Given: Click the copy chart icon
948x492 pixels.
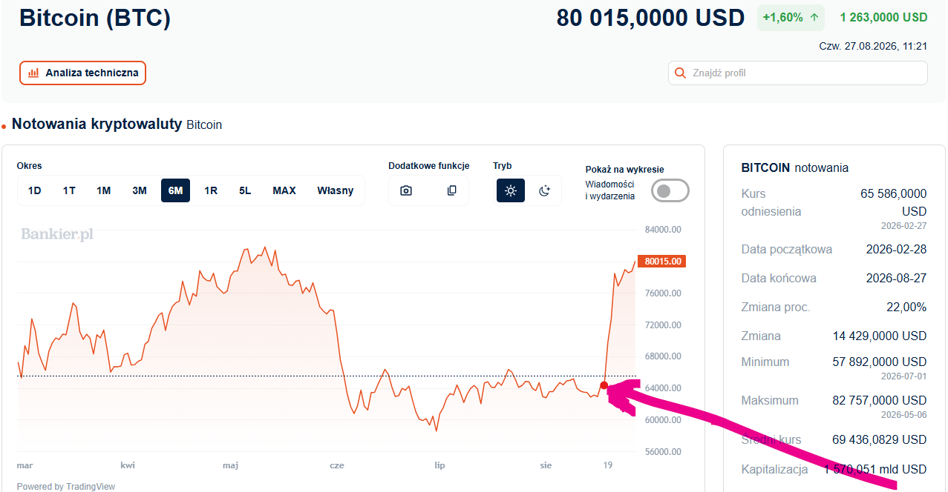Looking at the screenshot, I should [452, 190].
